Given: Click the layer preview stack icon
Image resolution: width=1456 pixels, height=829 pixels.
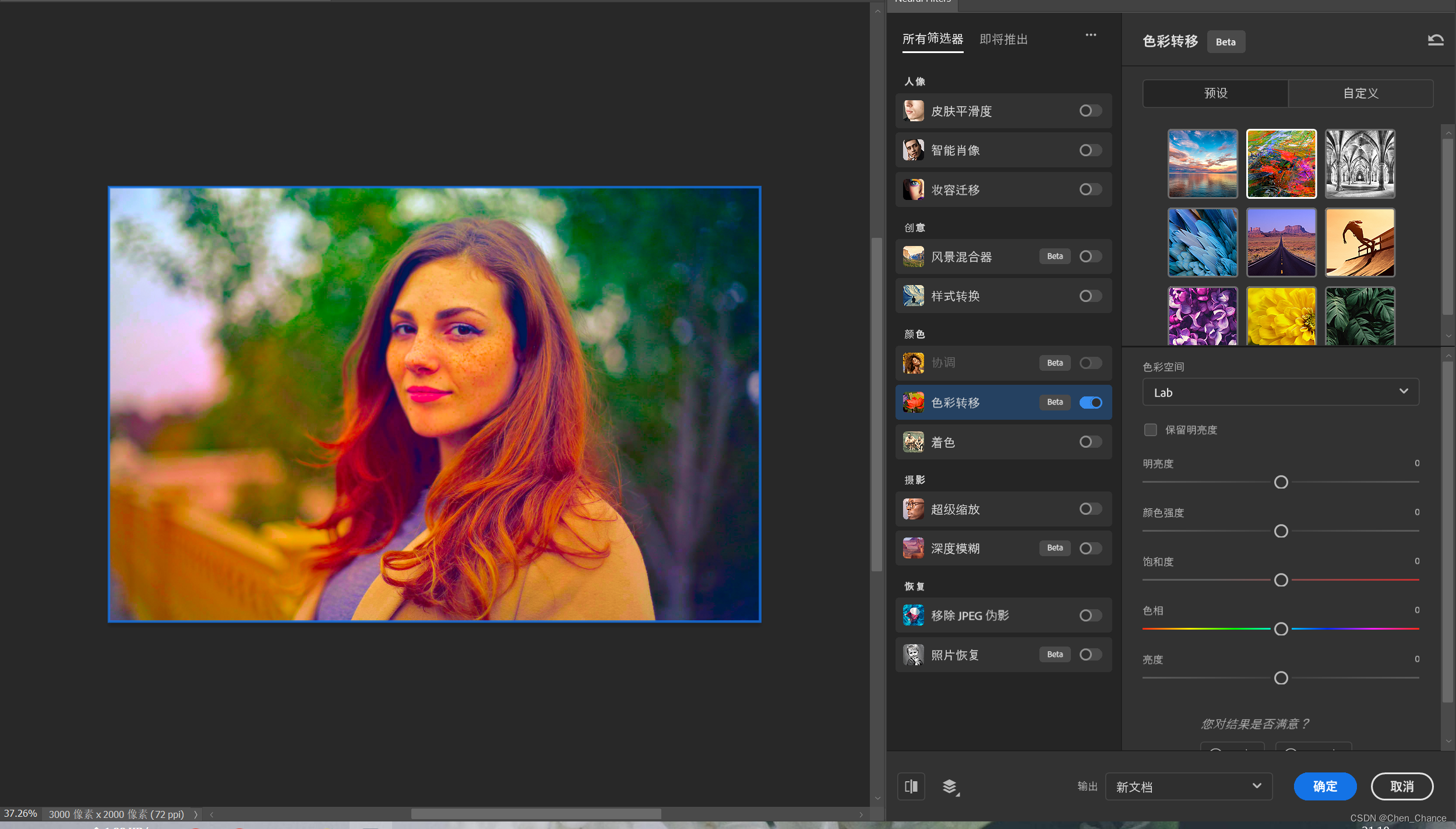Looking at the screenshot, I should pos(950,786).
